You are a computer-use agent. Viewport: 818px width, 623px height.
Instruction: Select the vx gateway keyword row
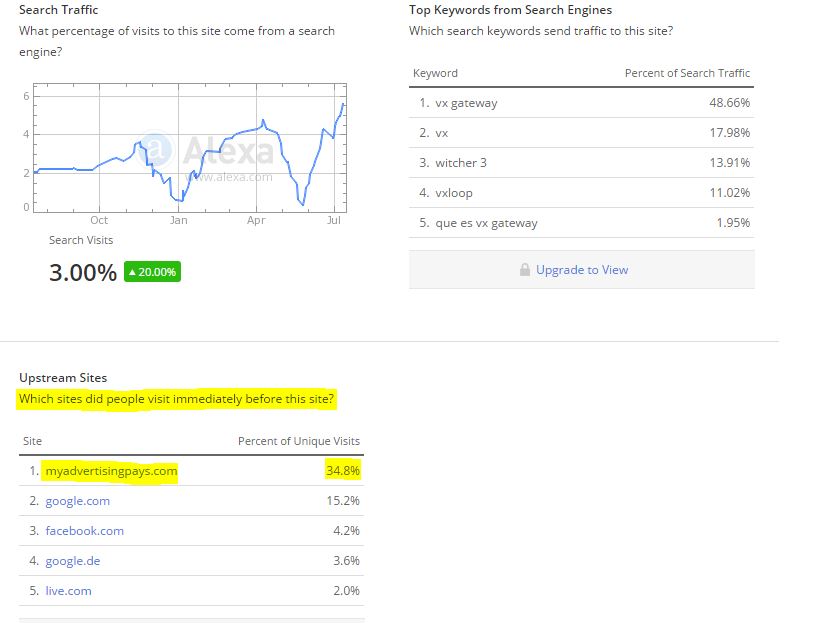(x=582, y=103)
